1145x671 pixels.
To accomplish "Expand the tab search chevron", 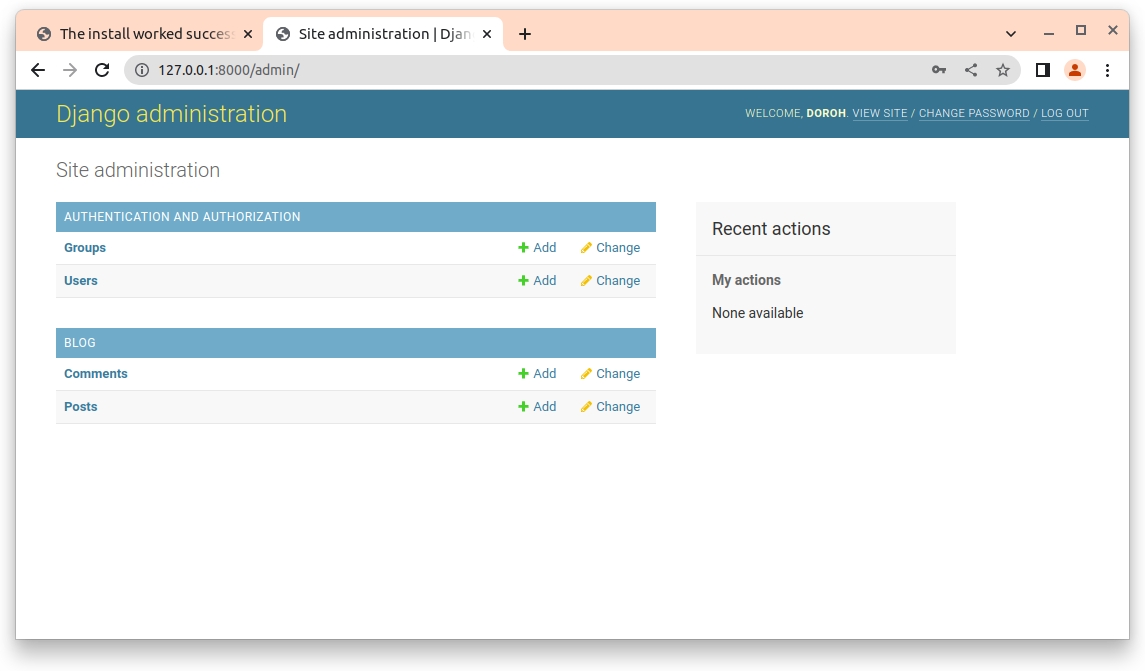I will point(1011,33).
